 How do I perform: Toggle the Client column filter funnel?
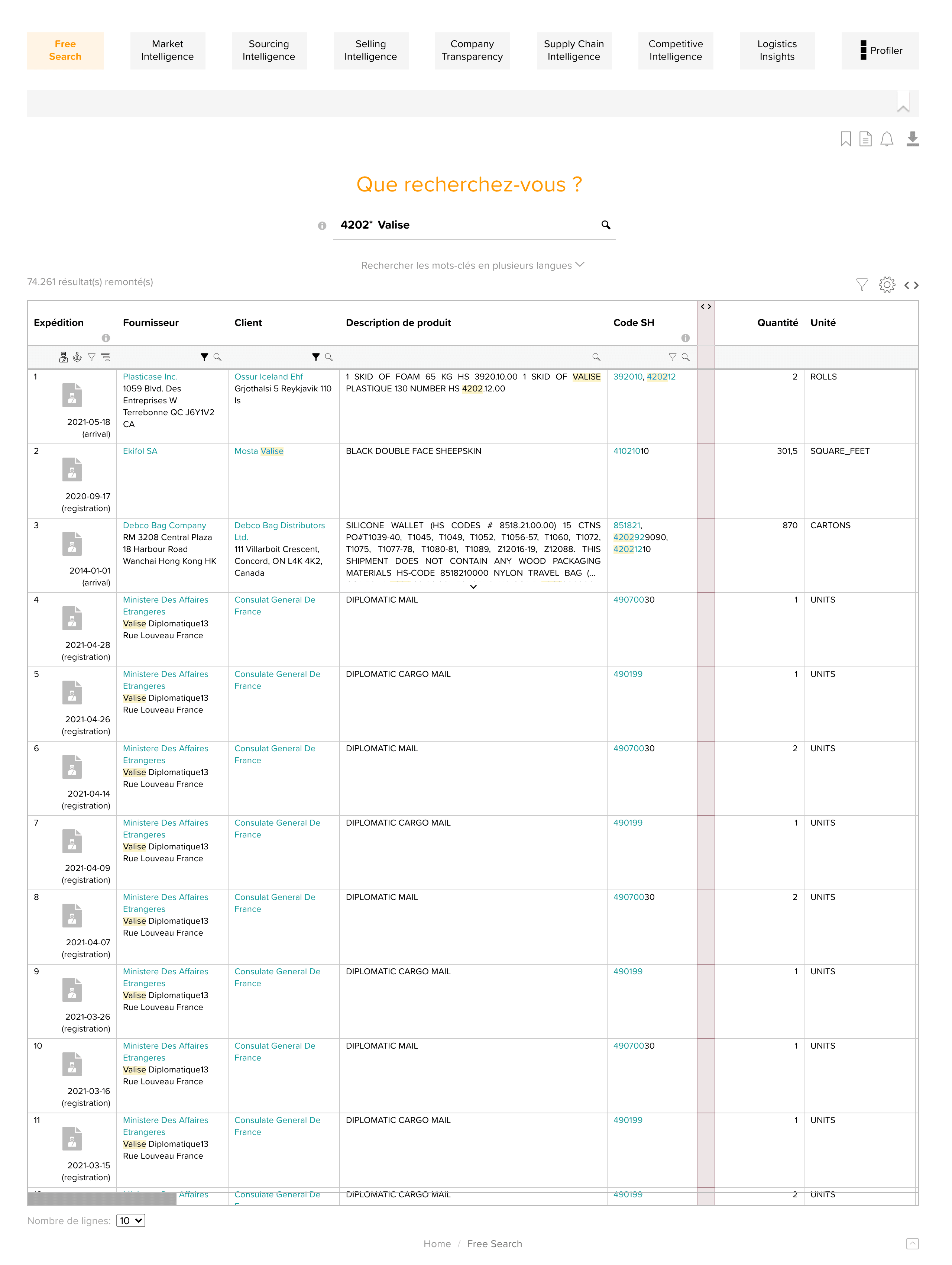click(315, 357)
